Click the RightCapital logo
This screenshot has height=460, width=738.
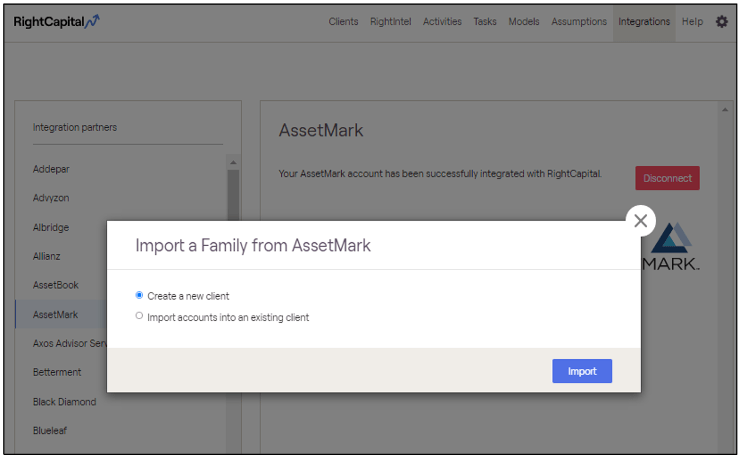tap(56, 21)
